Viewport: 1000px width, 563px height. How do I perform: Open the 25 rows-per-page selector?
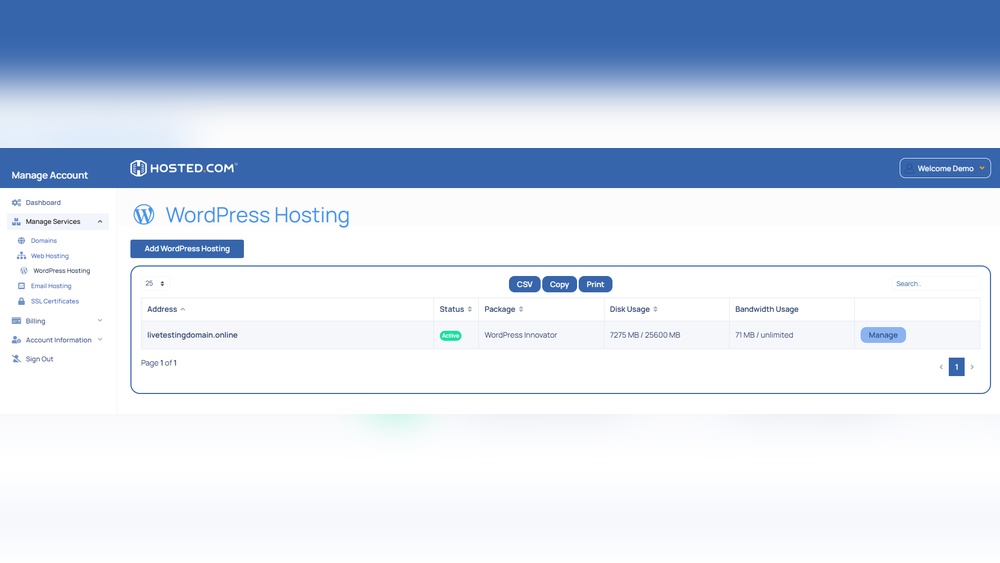click(x=154, y=283)
